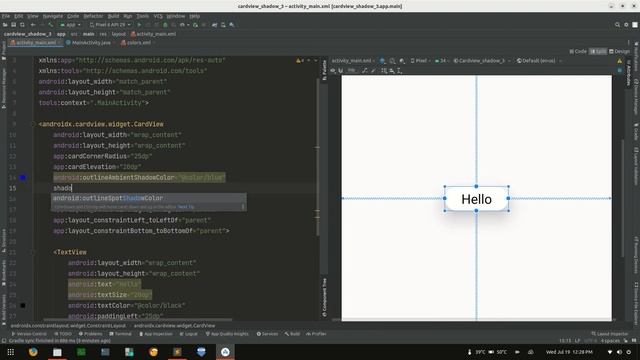This screenshot has height=360, width=640.
Task: Click the design surface layers icon
Action: [x=382, y=61]
